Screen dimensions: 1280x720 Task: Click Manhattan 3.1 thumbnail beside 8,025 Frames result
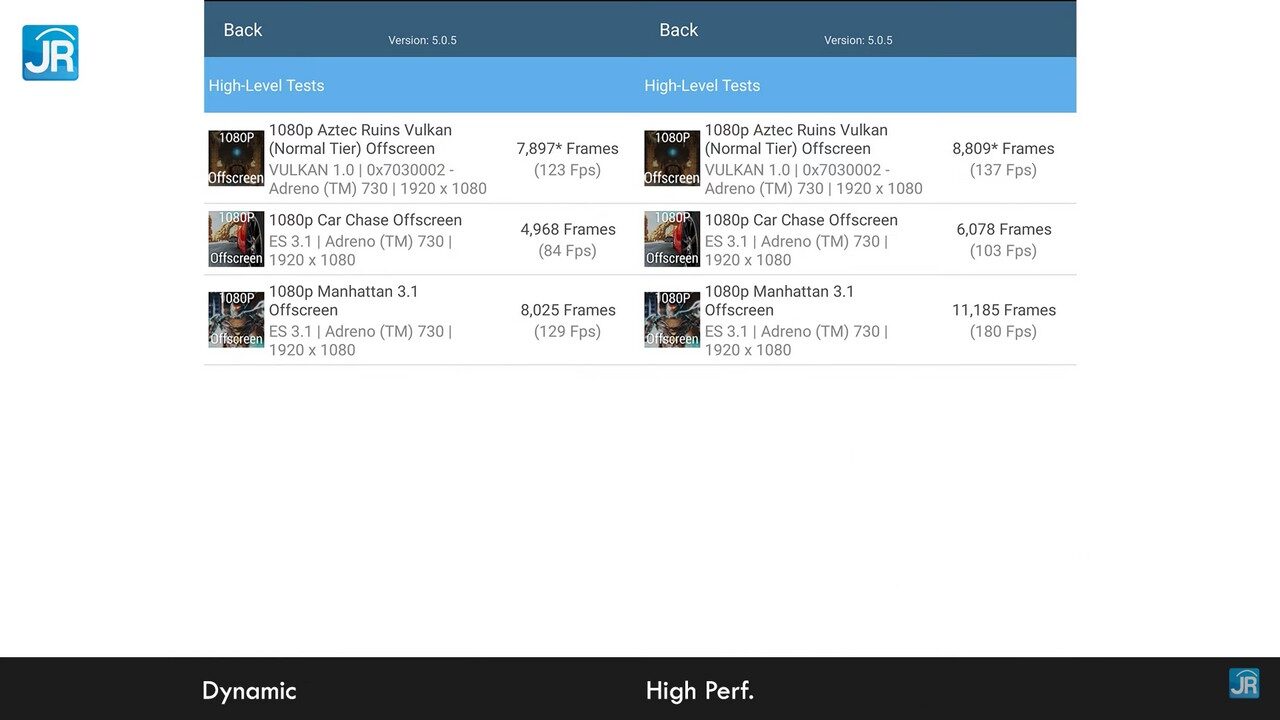(x=236, y=320)
